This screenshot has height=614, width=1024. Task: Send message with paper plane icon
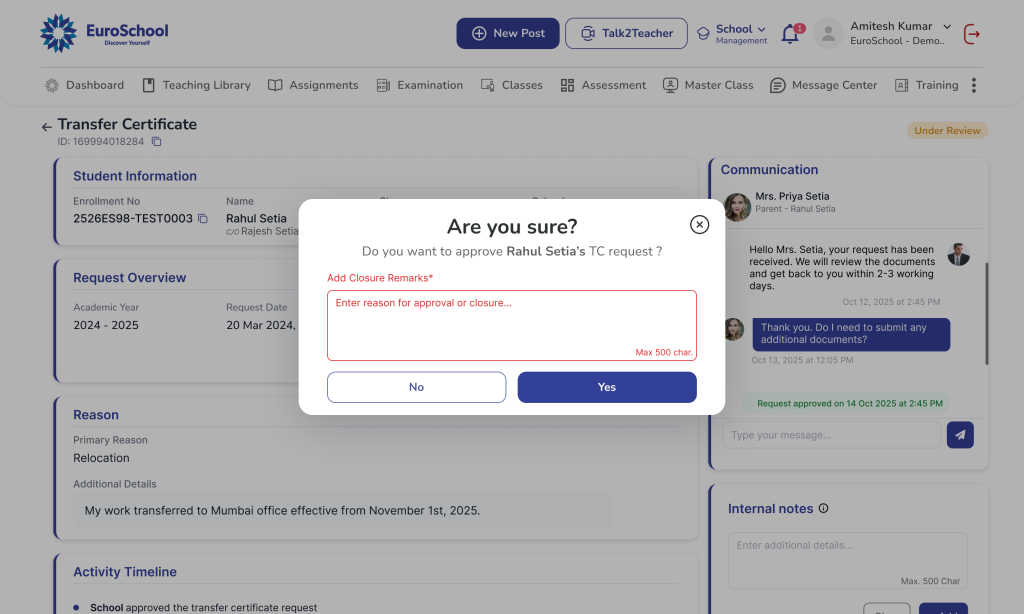(960, 435)
